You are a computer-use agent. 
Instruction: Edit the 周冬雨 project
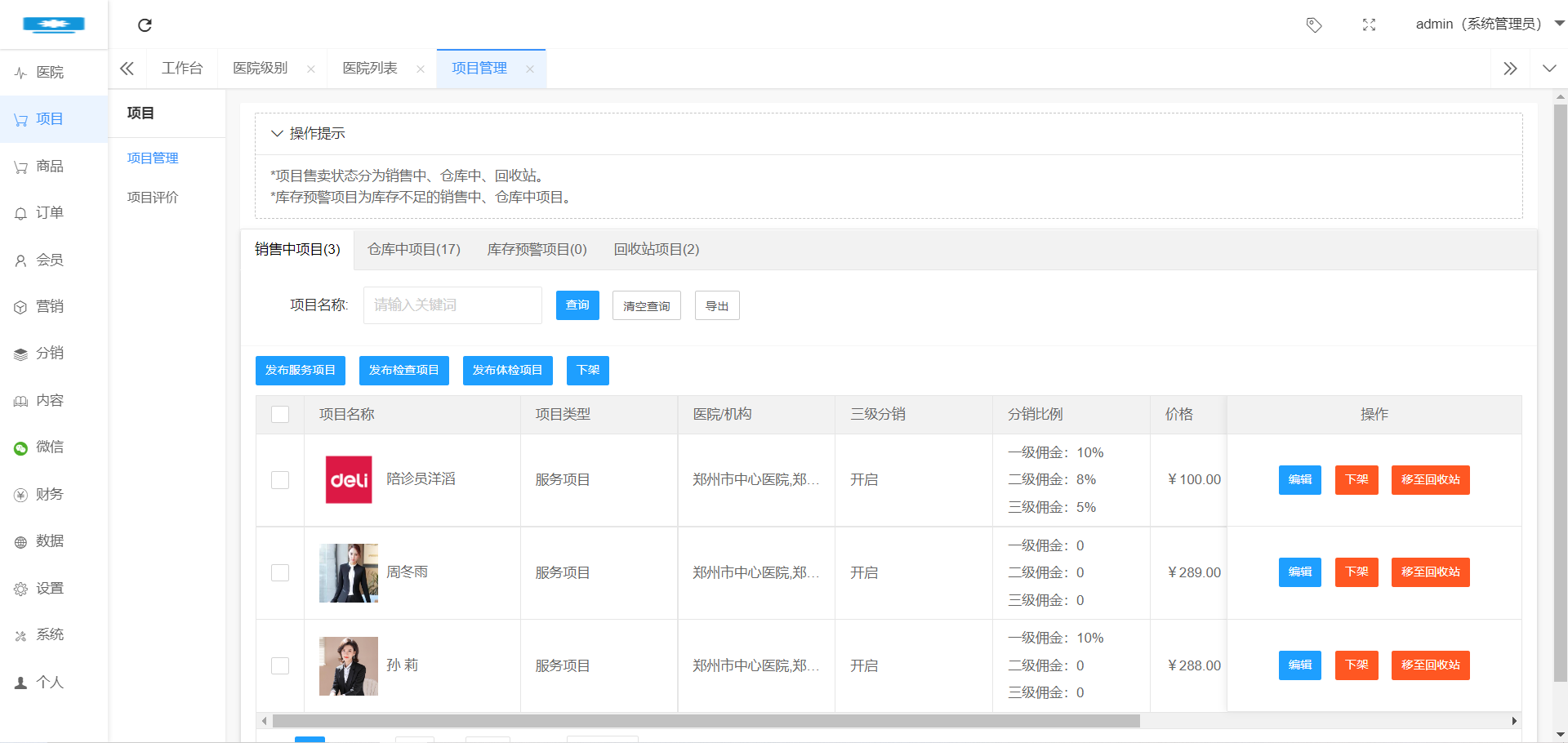click(1300, 572)
